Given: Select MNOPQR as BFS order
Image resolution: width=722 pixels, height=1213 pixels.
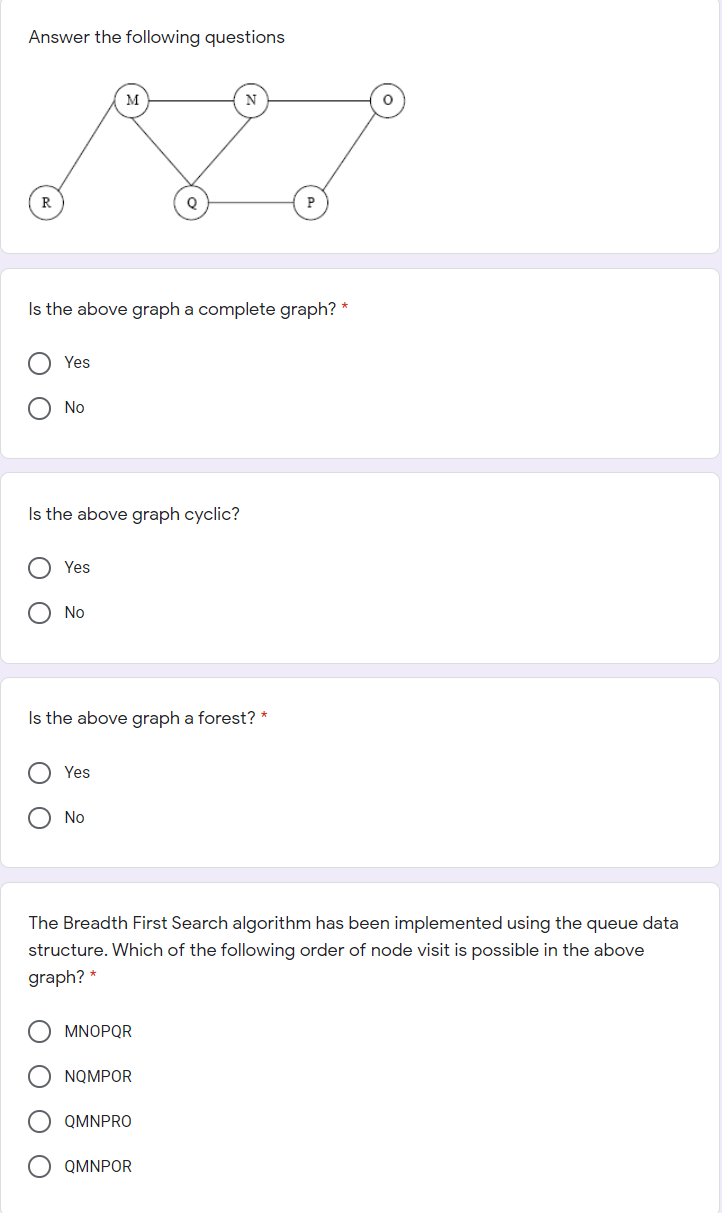Looking at the screenshot, I should [x=40, y=1031].
